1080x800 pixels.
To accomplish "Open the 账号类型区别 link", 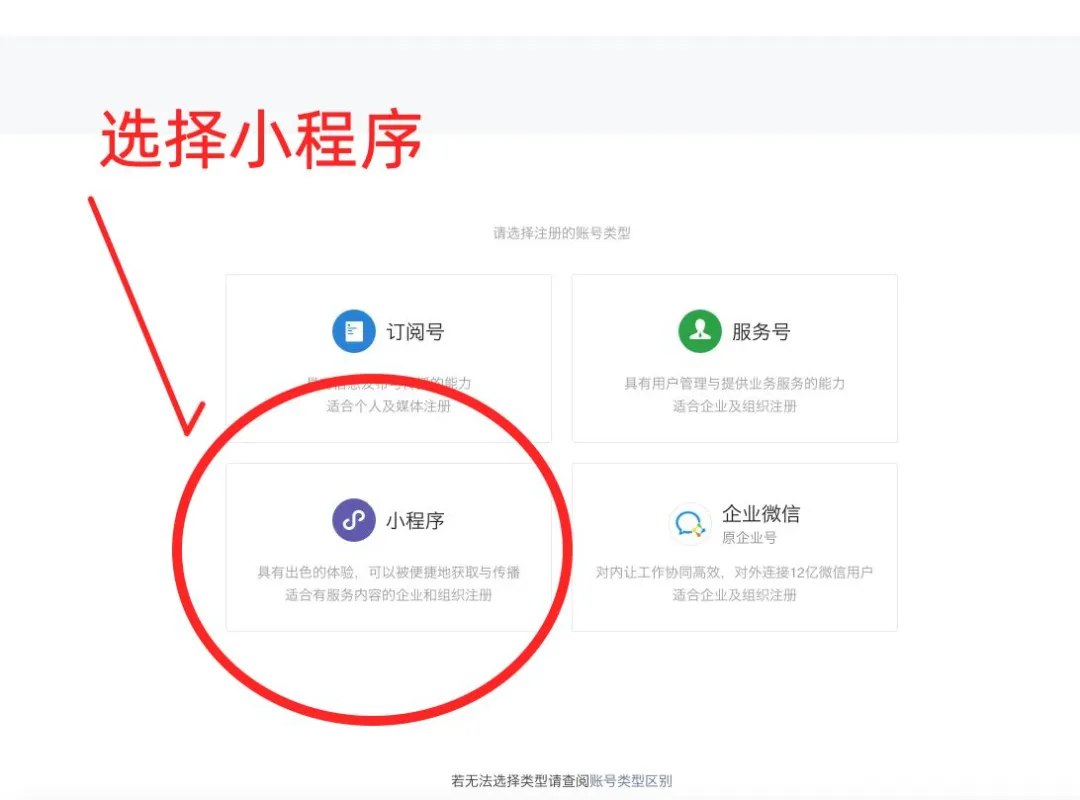I will click(631, 781).
